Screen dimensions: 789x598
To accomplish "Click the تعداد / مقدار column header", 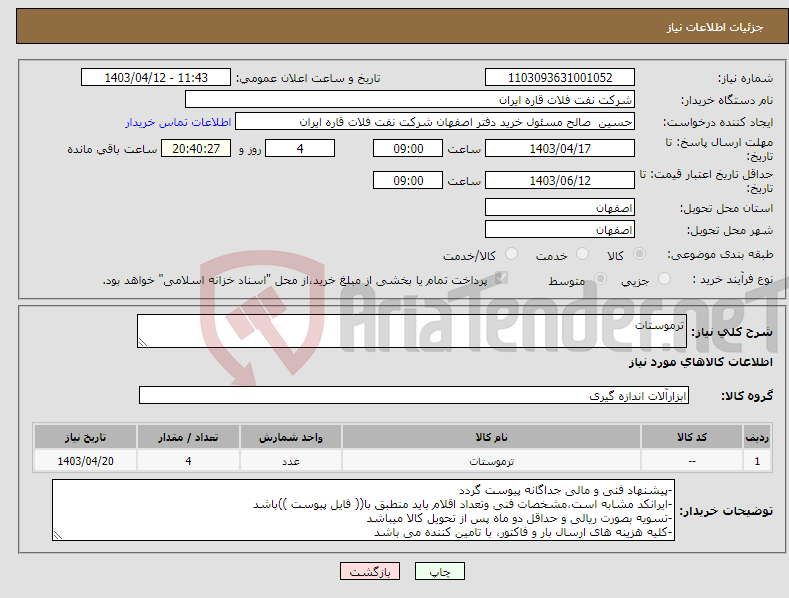I will click(x=188, y=437).
